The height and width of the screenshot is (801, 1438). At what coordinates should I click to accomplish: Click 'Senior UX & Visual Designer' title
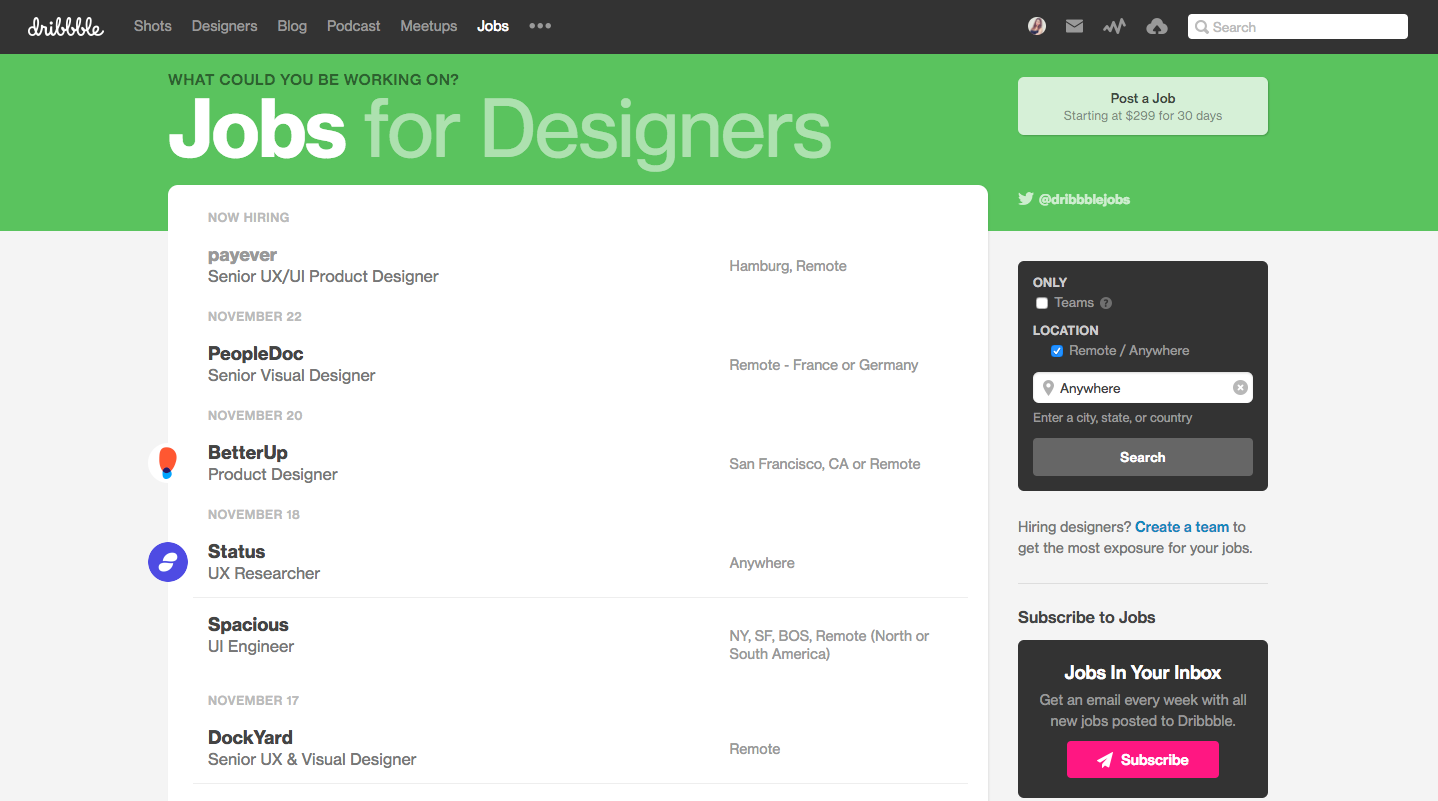[x=312, y=760]
